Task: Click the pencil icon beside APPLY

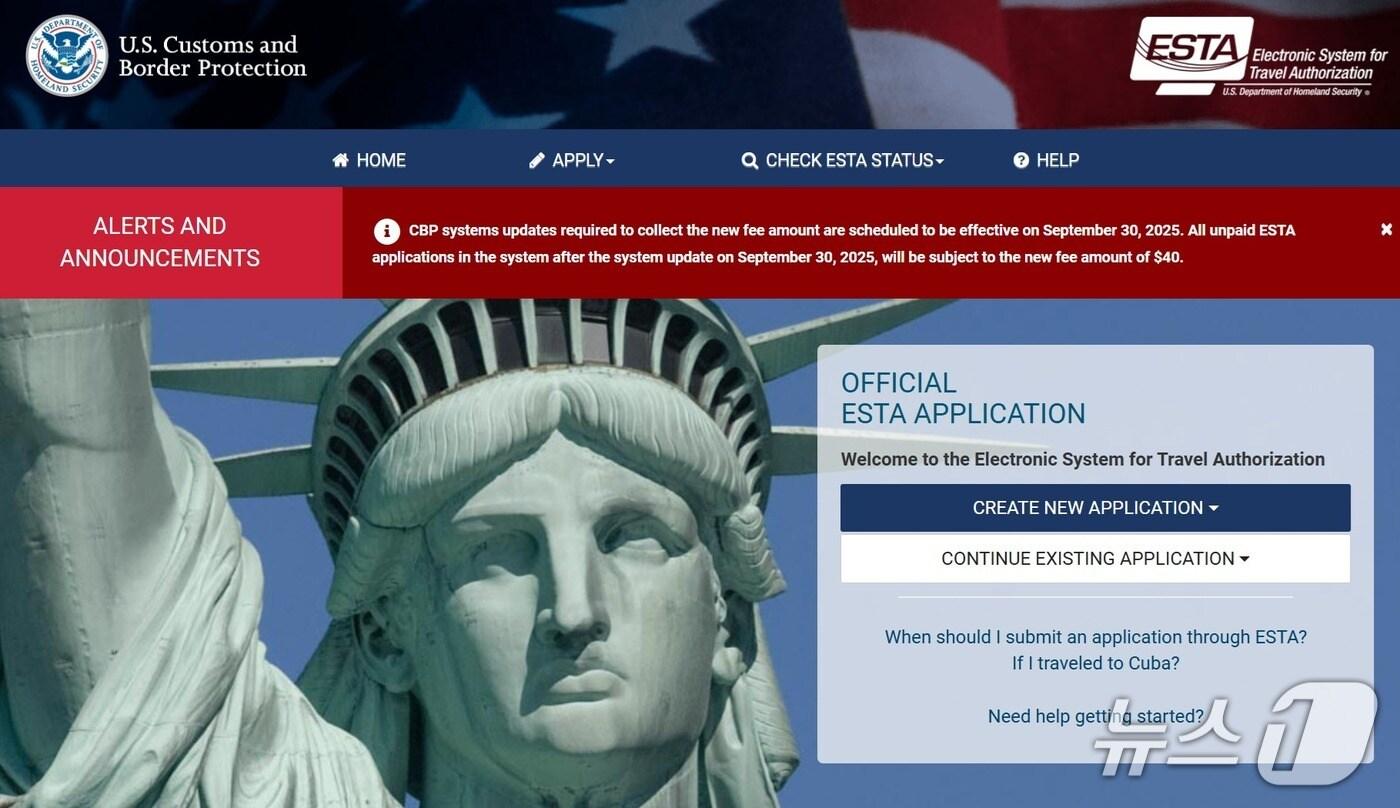Action: tap(537, 160)
